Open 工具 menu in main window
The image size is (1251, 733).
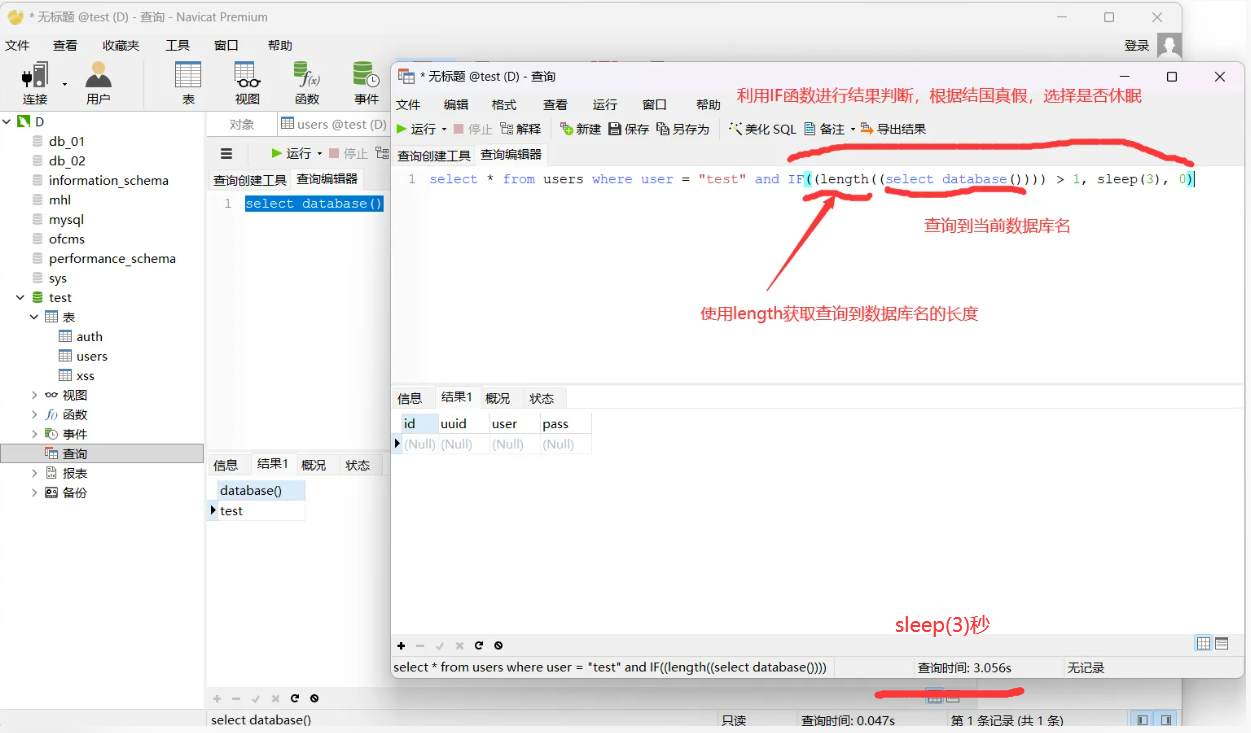[177, 45]
